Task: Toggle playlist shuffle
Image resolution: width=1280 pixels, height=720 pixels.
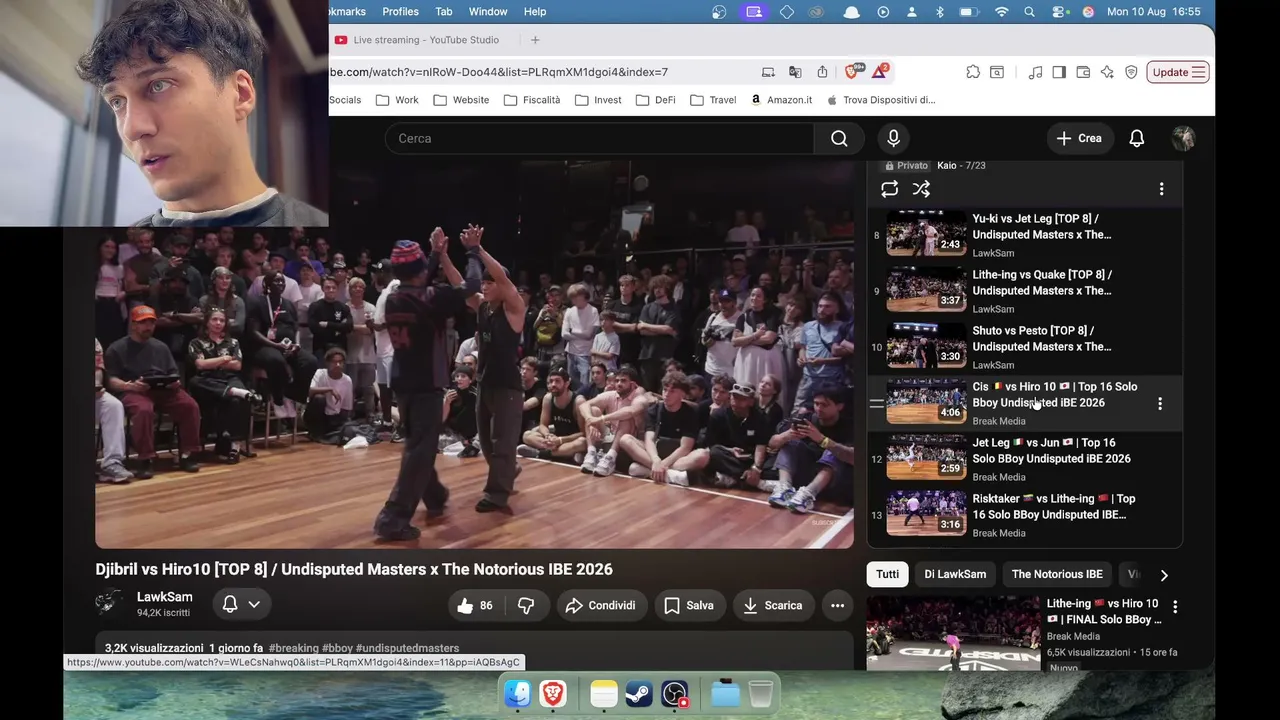Action: pos(921,189)
